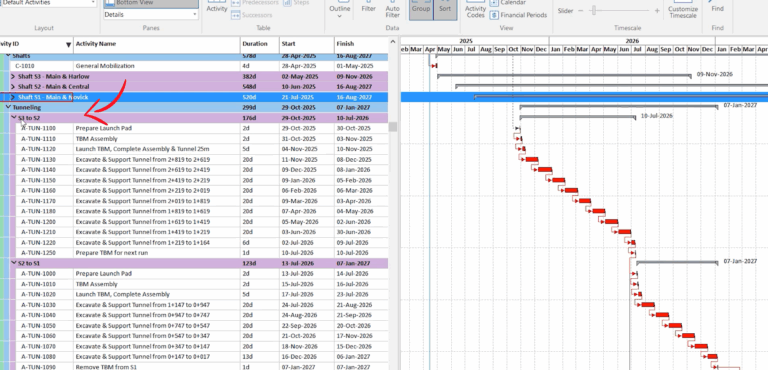
Task: Click the S1 to S2 summary bar in Gantt
Action: tap(577, 117)
